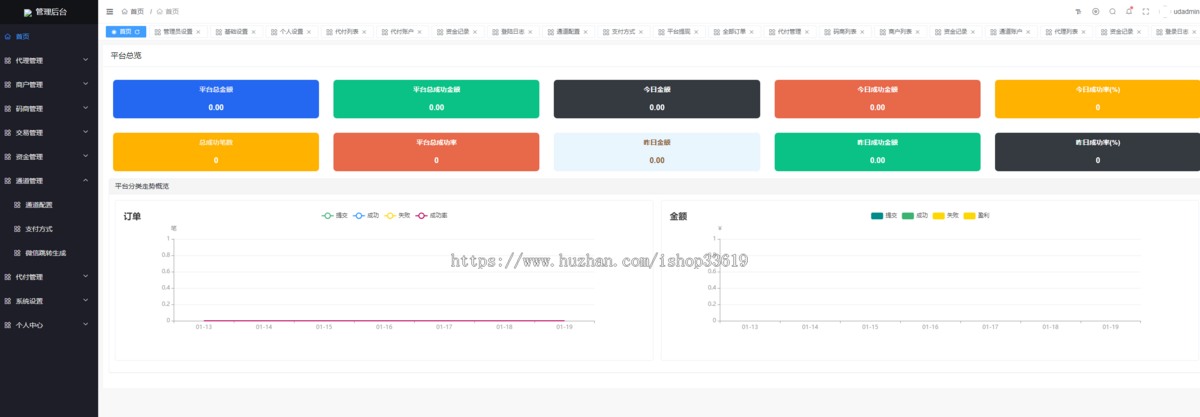Toggle the fullscreen icon in the top bar

[x=1146, y=11]
